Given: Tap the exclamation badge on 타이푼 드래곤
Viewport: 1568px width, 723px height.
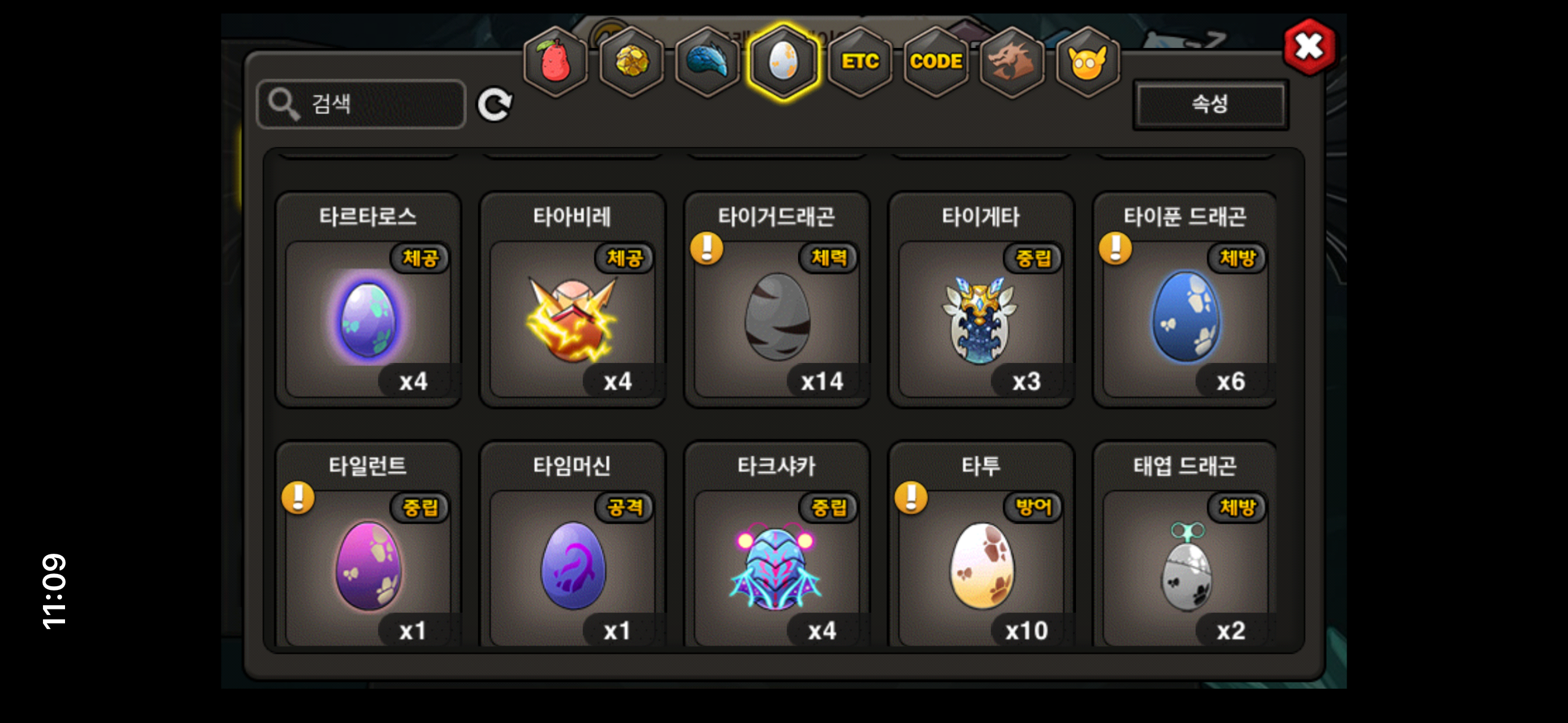Looking at the screenshot, I should [1115, 248].
